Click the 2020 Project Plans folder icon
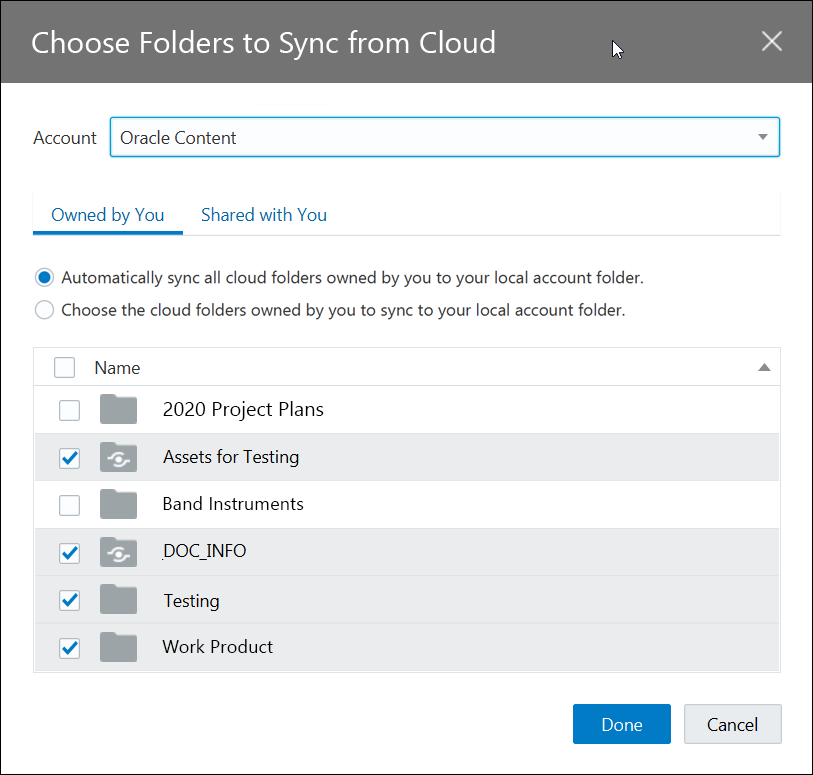813x775 pixels. [118, 409]
